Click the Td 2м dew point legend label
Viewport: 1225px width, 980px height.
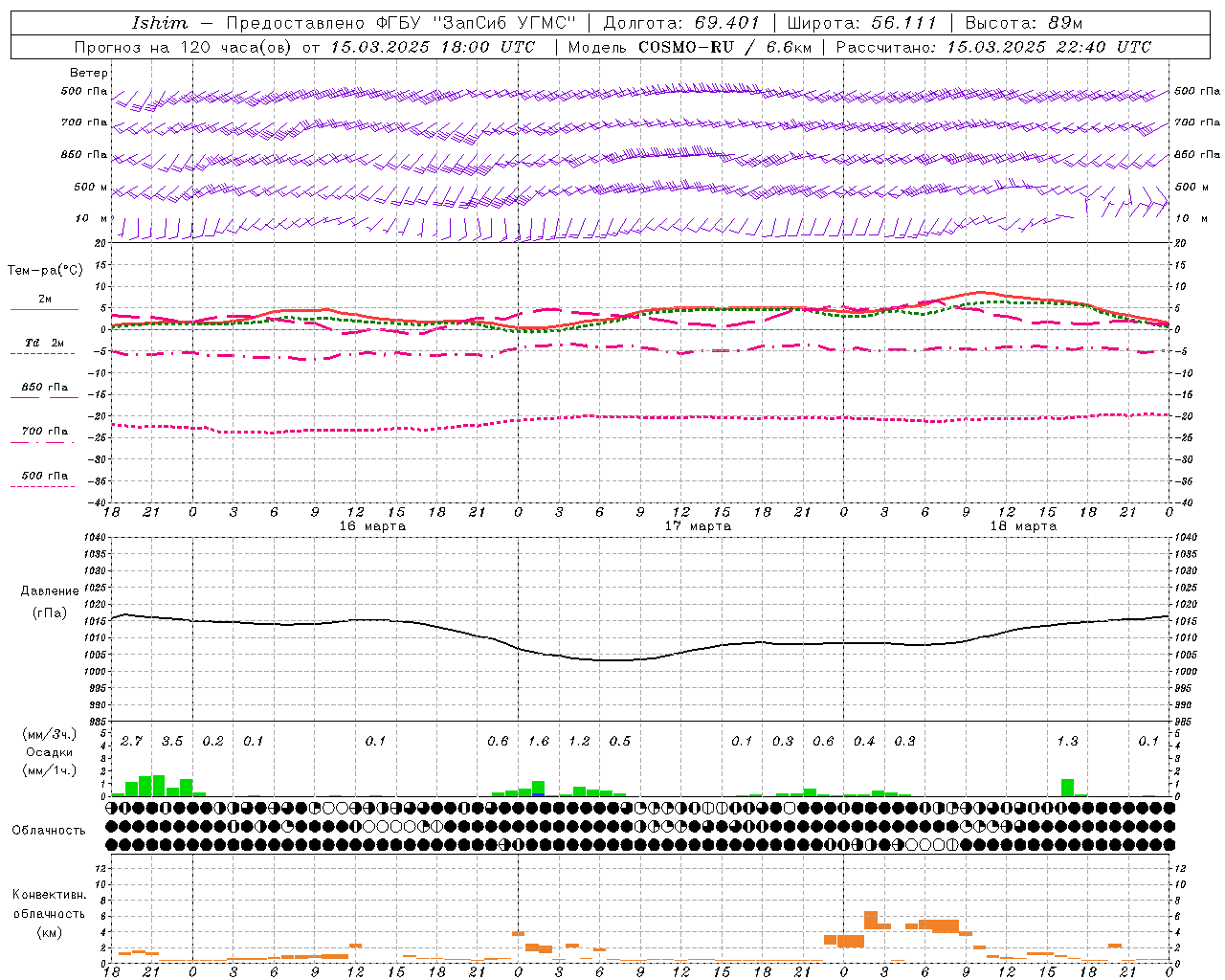45,343
